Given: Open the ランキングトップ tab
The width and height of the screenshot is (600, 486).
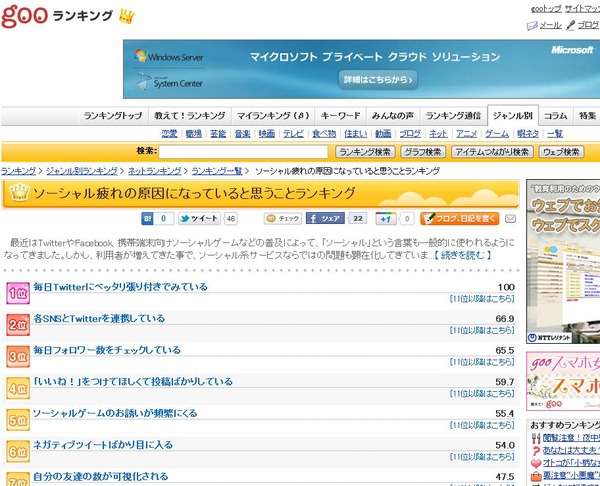Looking at the screenshot, I should click(x=113, y=116).
